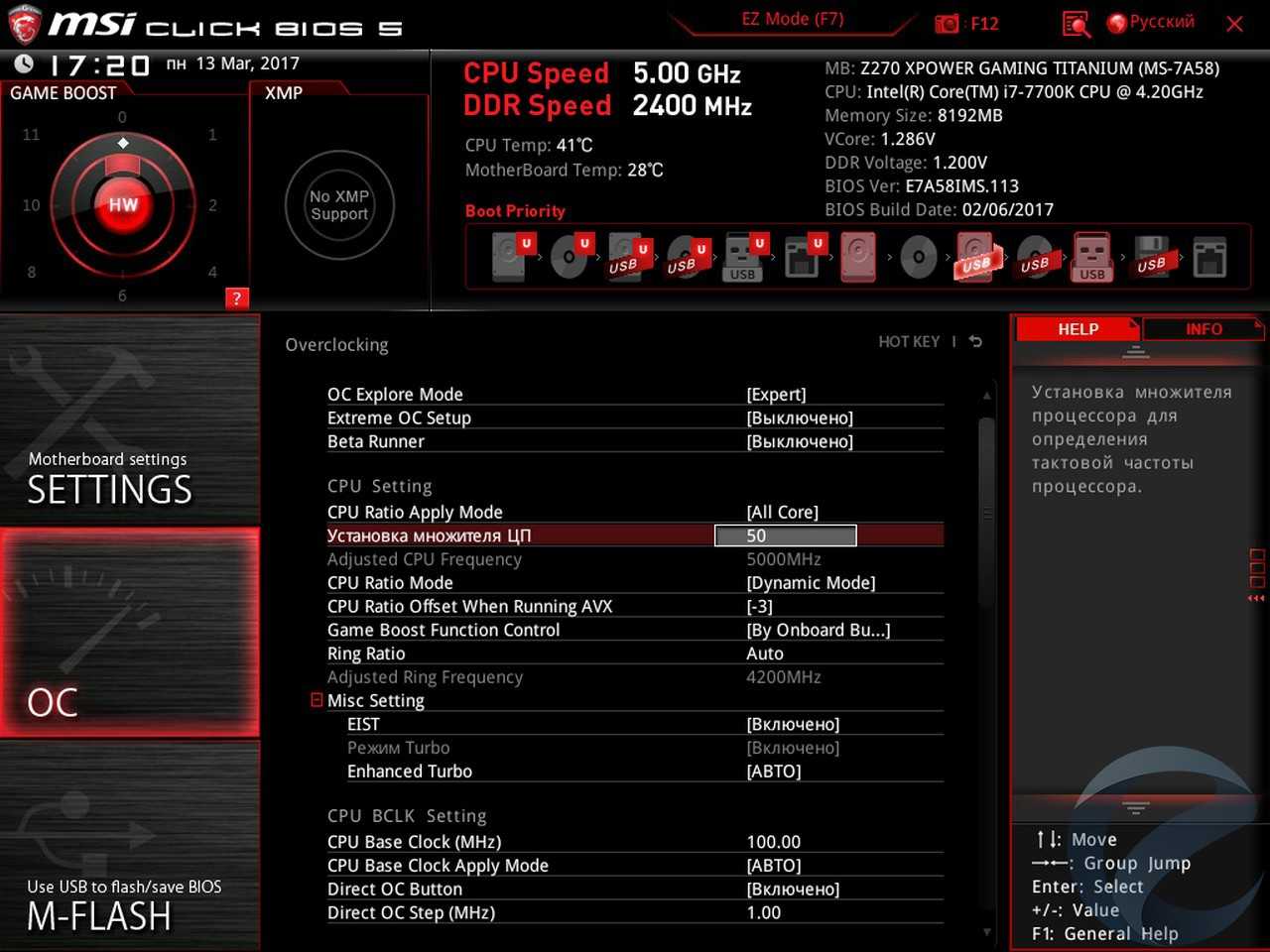Select the last network boot device icon
The width and height of the screenshot is (1270, 952).
1209,258
